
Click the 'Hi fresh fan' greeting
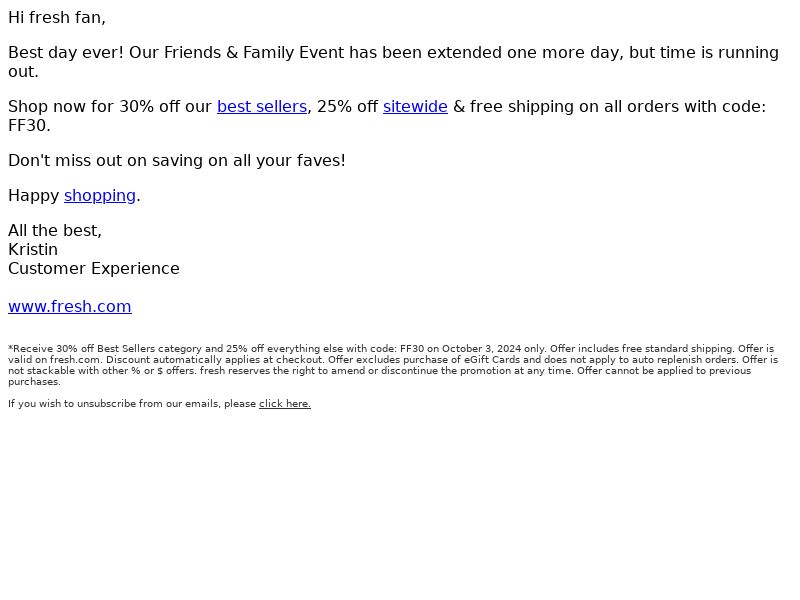coord(57,18)
